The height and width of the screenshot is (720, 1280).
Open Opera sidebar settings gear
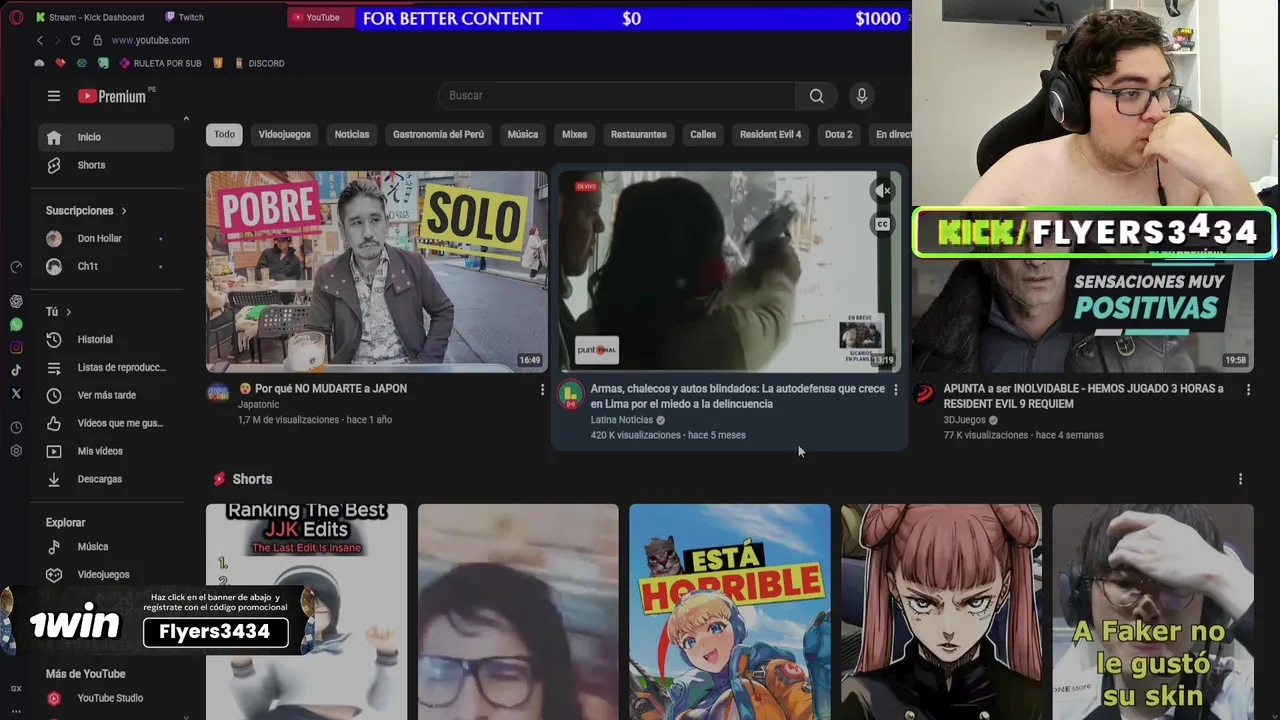(x=16, y=451)
